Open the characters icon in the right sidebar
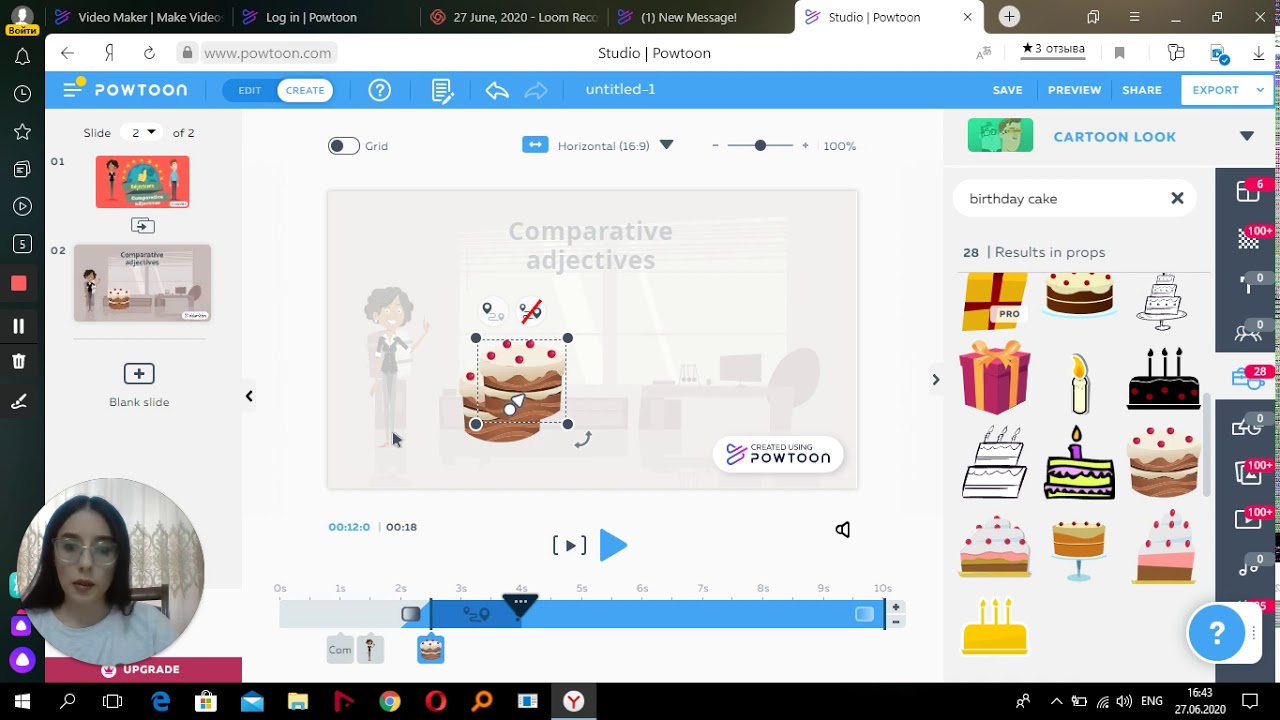Image resolution: width=1280 pixels, height=720 pixels. (1247, 332)
